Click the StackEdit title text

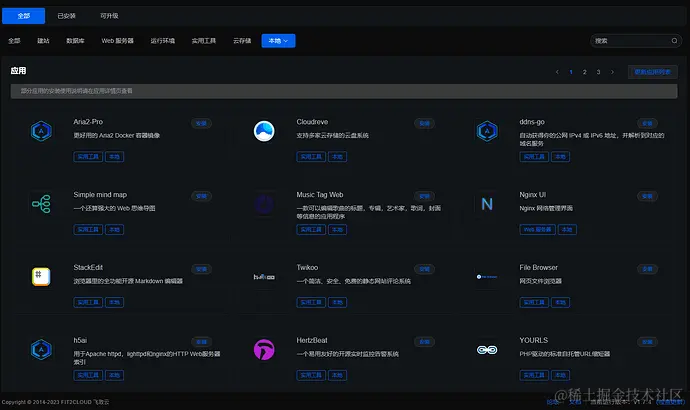[88, 267]
